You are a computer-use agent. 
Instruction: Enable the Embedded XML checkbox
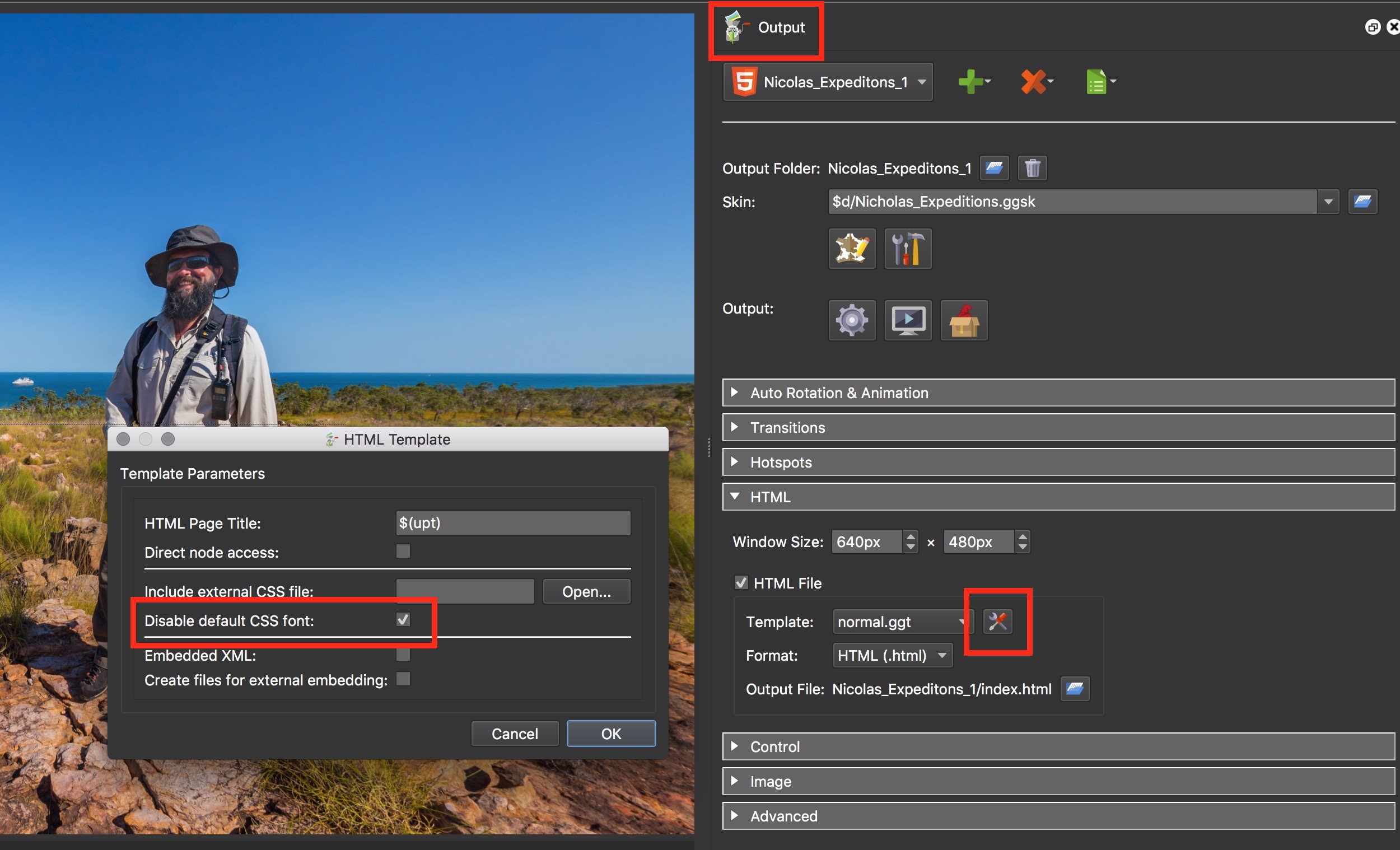coord(403,655)
